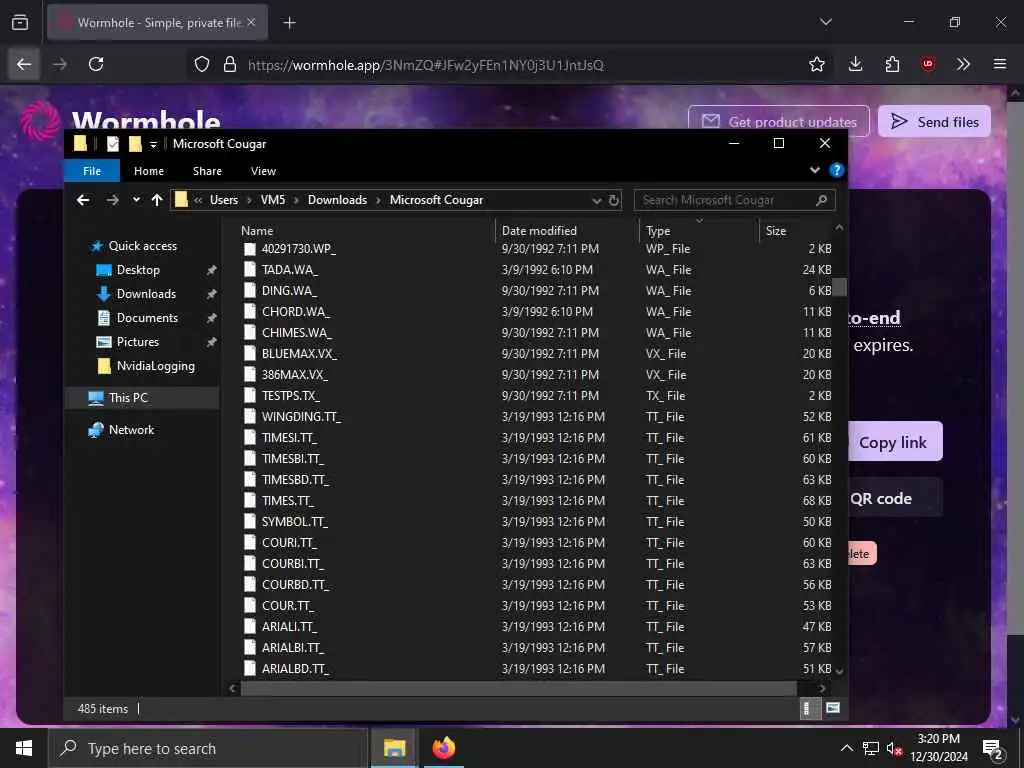Bookmark this page with star icon

pos(816,64)
